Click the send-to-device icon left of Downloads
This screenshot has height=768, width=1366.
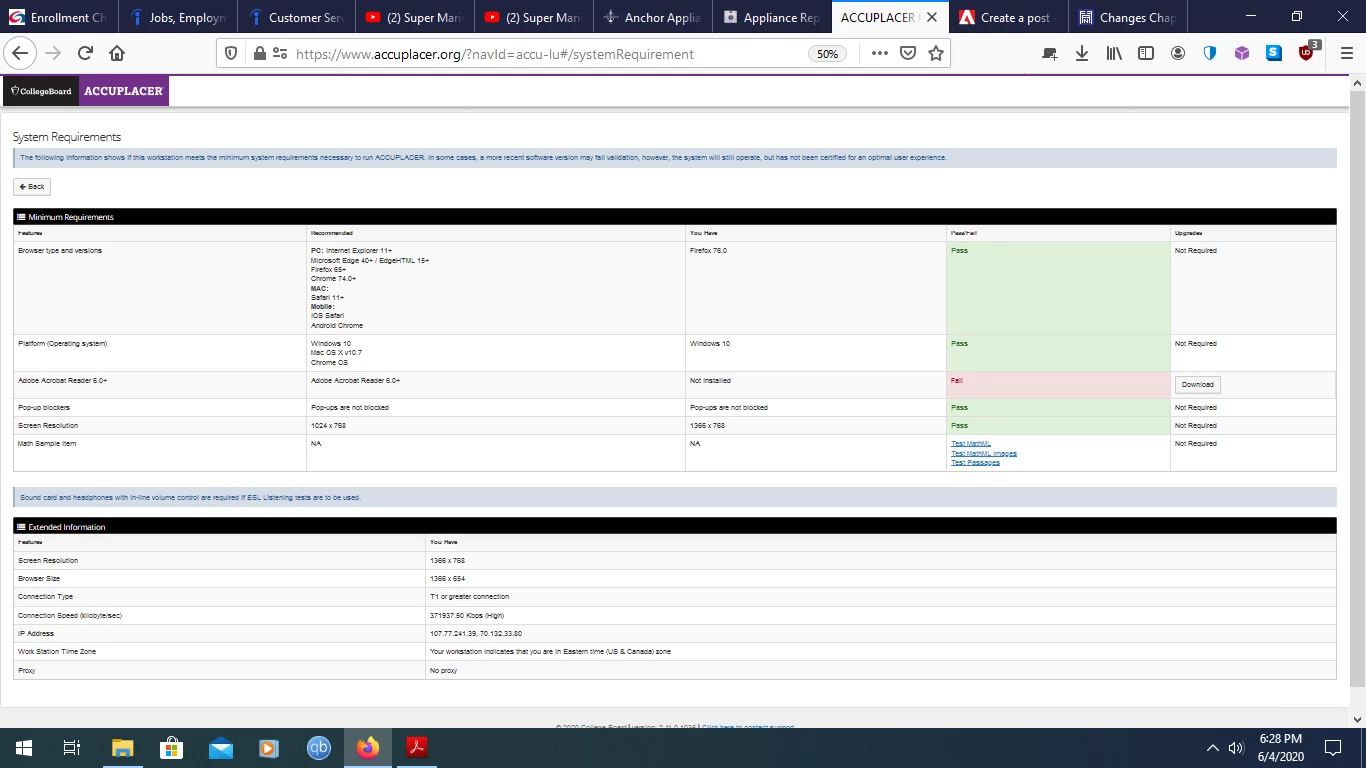tap(1050, 54)
